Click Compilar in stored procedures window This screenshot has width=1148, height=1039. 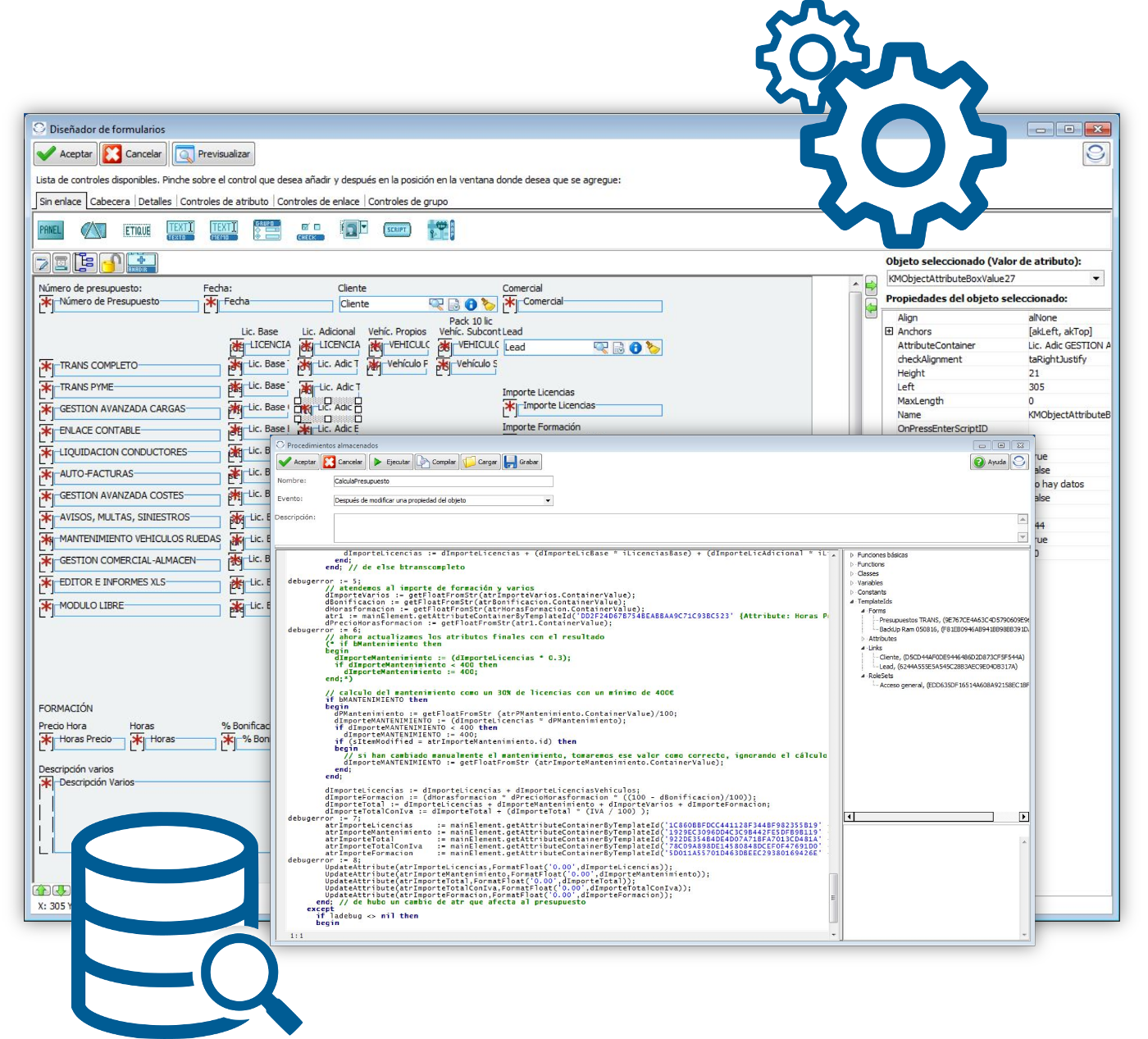point(436,462)
